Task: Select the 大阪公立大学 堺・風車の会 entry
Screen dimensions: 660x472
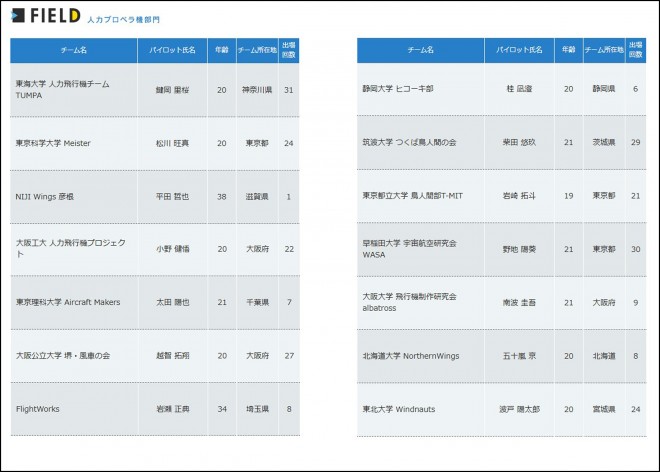Action: 63,355
